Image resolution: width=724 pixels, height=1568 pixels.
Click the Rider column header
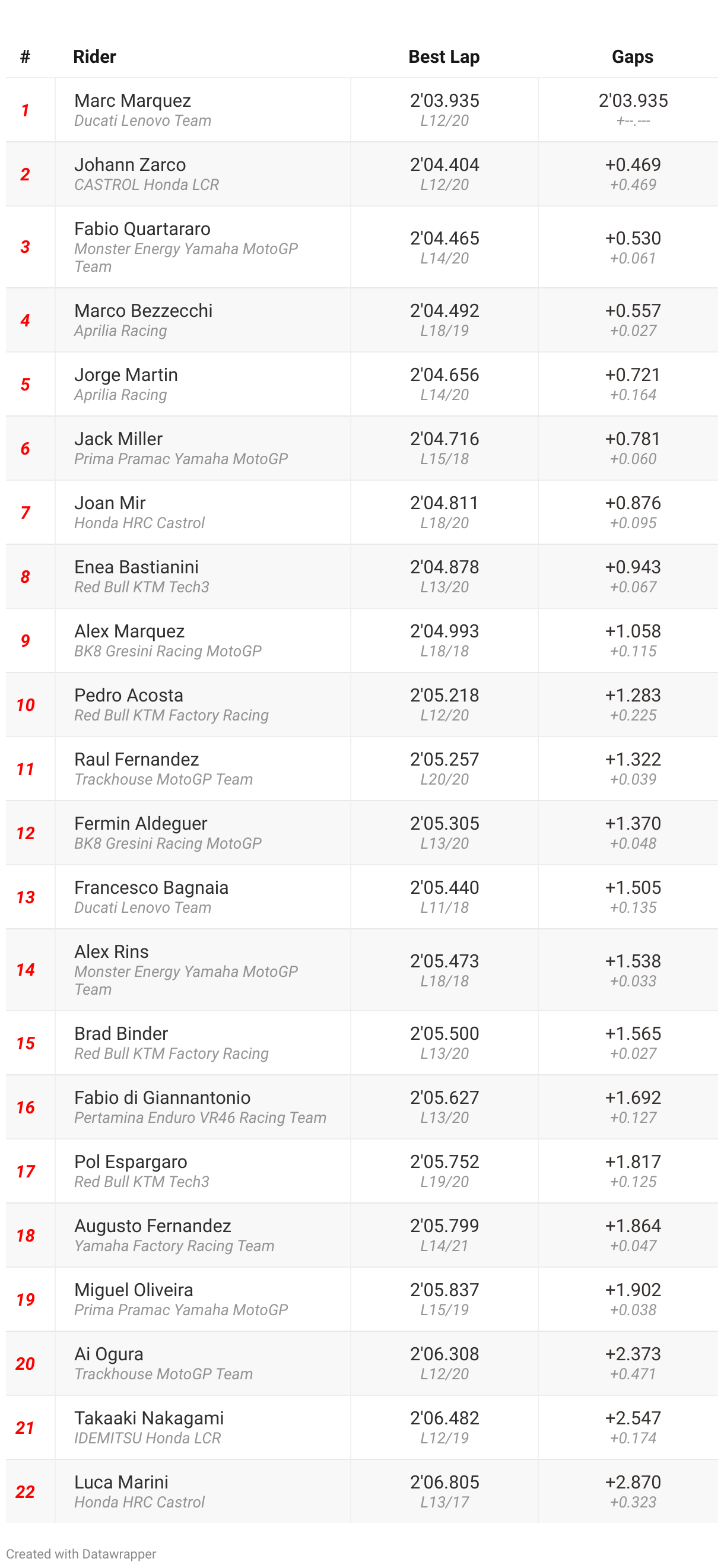(x=94, y=56)
